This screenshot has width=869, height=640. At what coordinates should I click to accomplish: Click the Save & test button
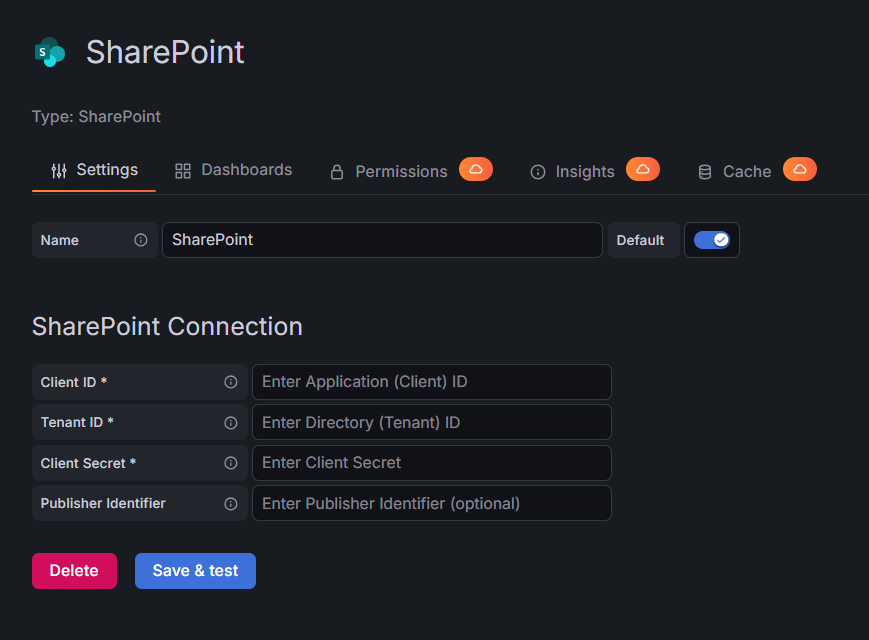(195, 571)
